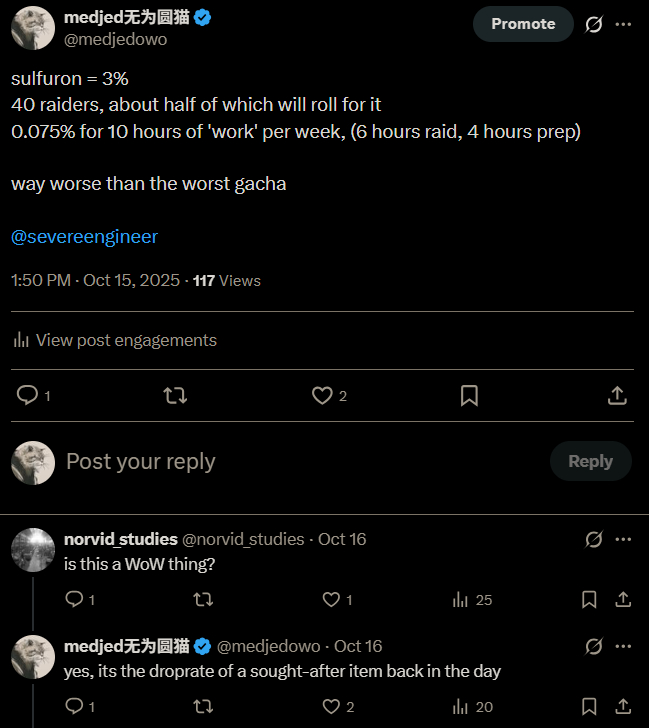Bookmark the medjed droprate reply

(x=590, y=707)
